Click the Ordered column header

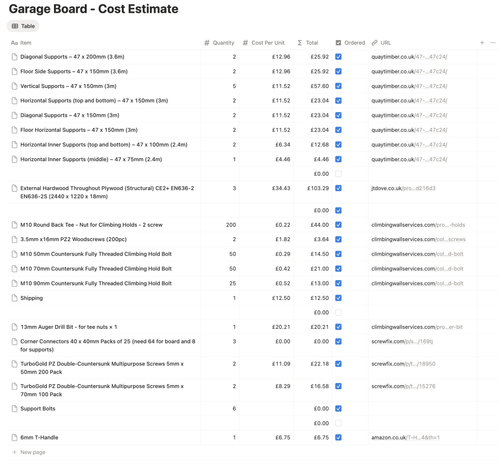(350, 43)
